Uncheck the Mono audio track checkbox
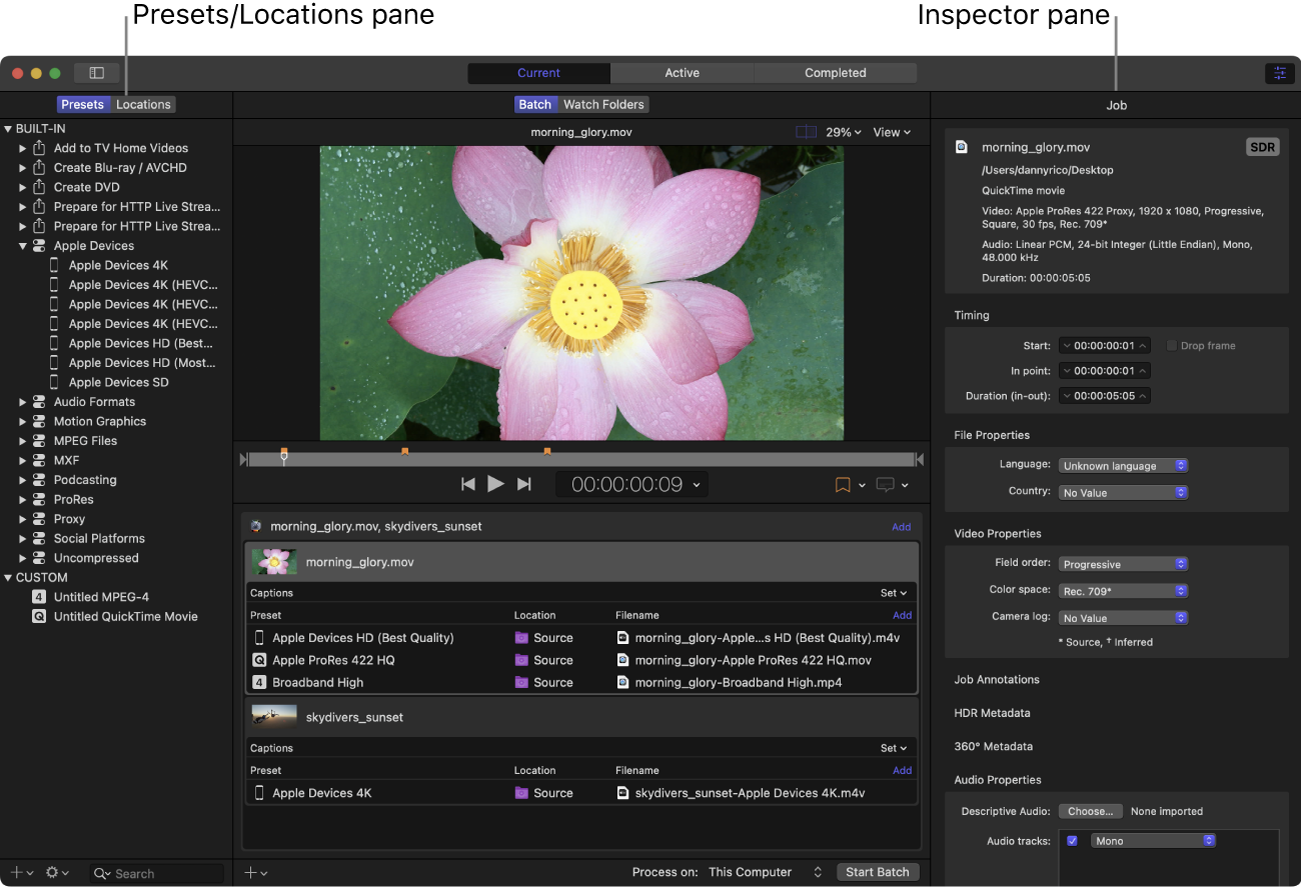The height and width of the screenshot is (888, 1302). click(1072, 841)
